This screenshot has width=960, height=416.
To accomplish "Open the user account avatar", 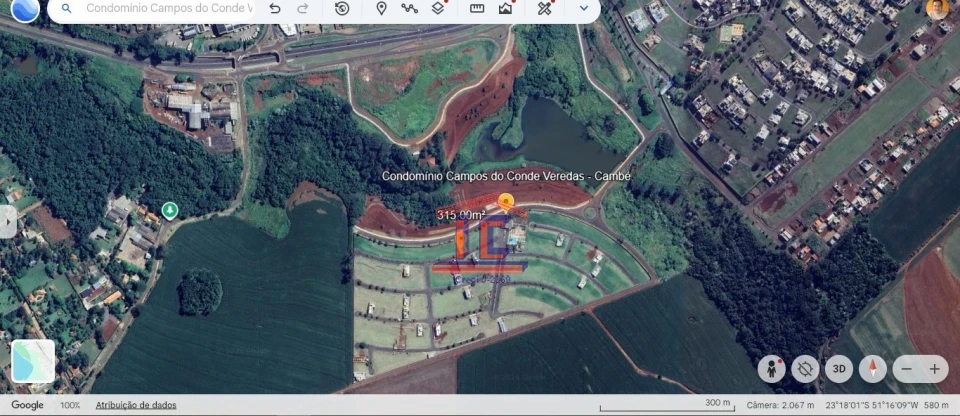I will click(x=937, y=9).
